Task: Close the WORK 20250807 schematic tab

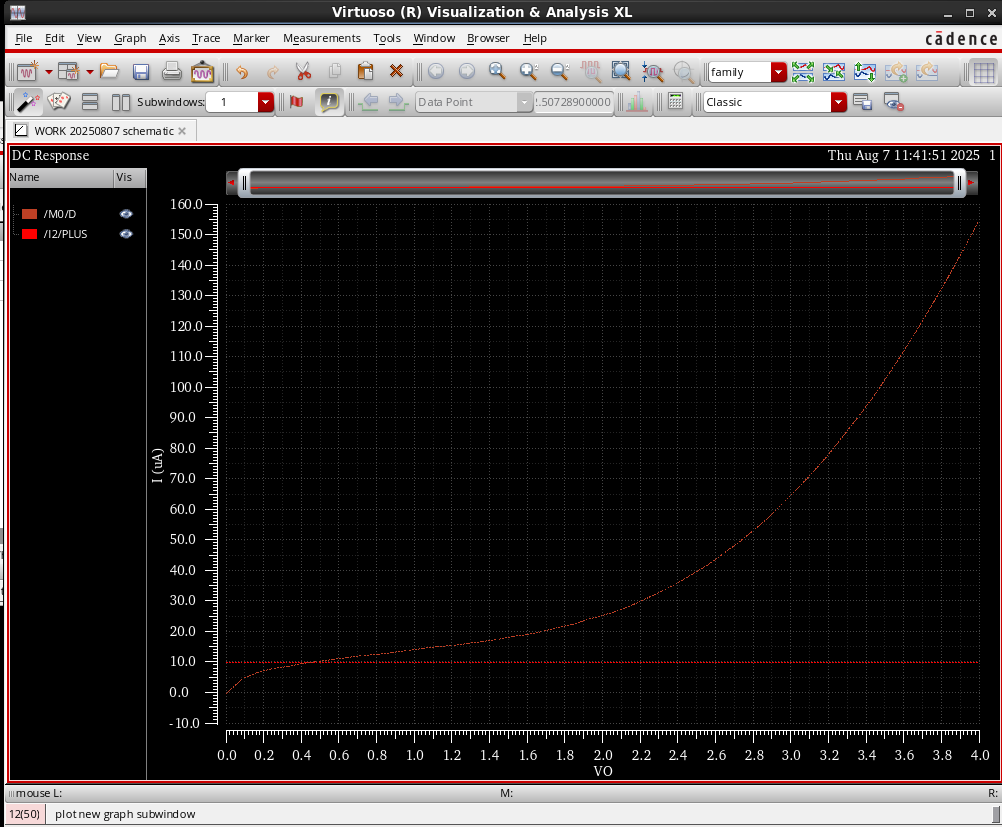Action: point(182,131)
